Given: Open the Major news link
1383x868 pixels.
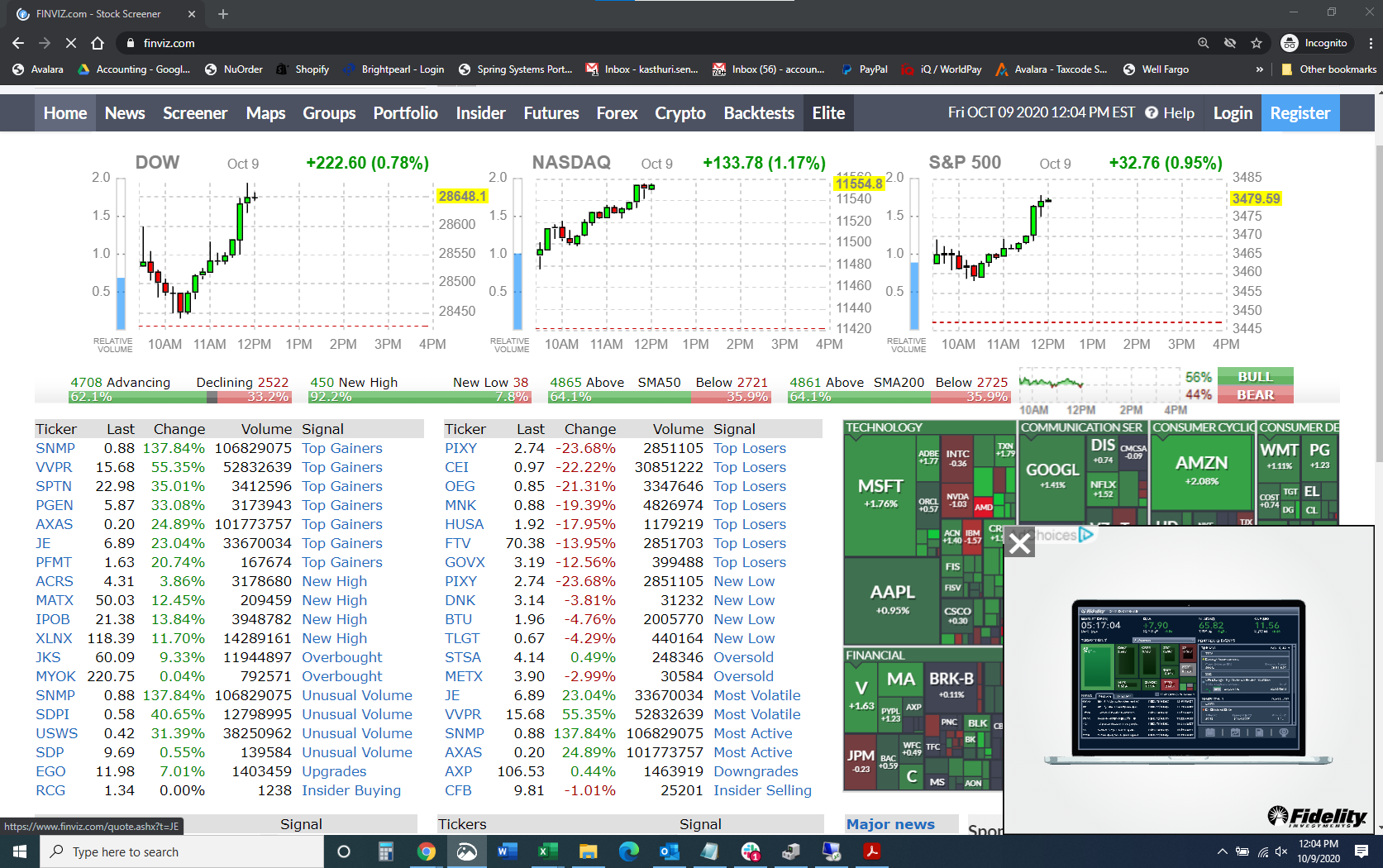Looking at the screenshot, I should [x=890, y=824].
